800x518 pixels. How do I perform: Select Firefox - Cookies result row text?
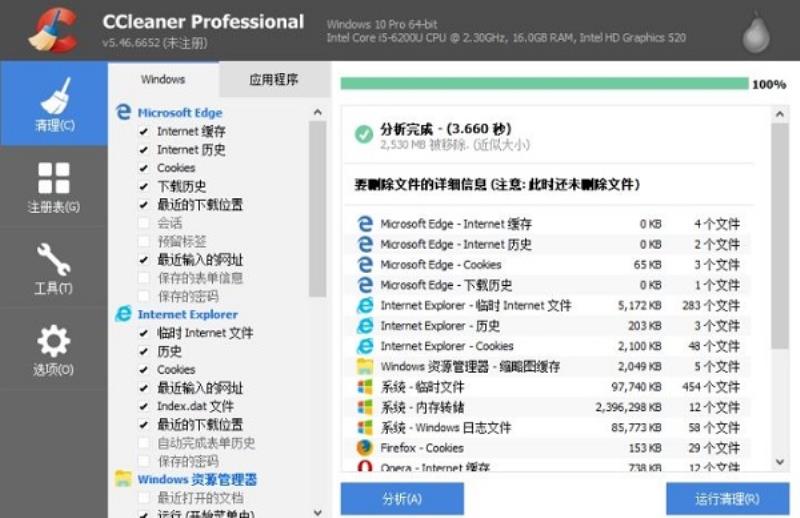422,448
